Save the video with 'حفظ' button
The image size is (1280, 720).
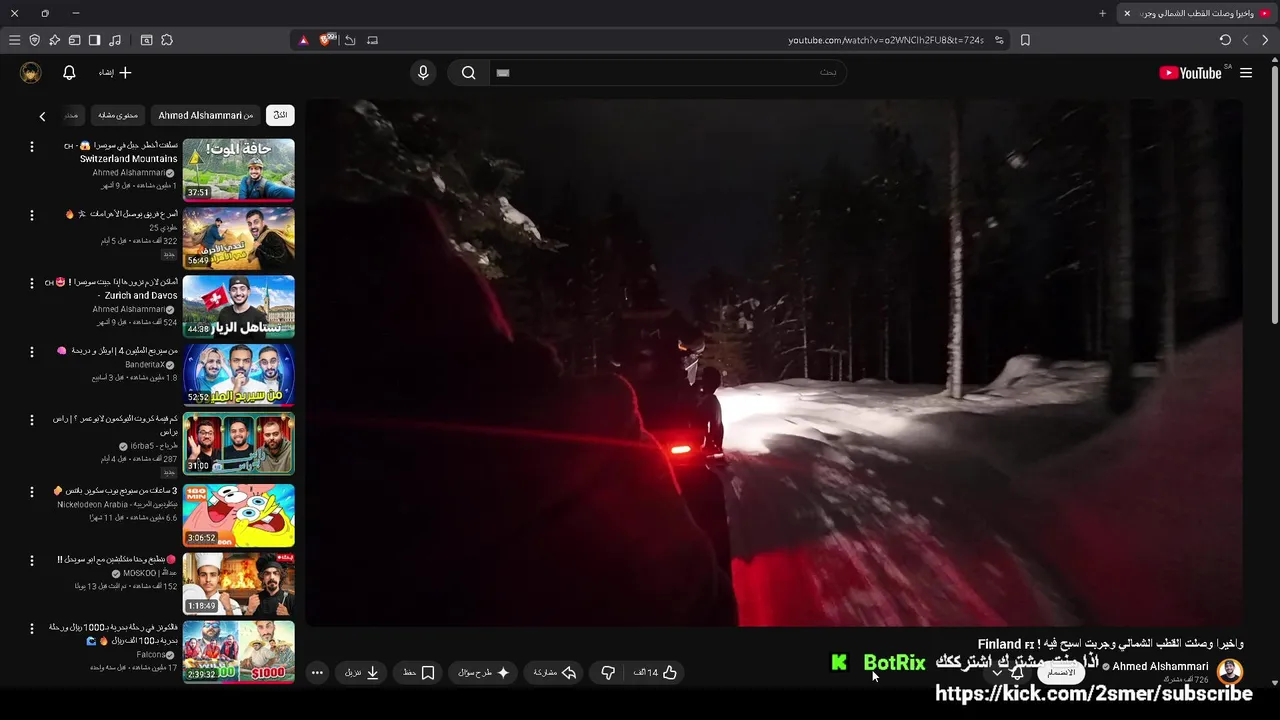pos(419,673)
